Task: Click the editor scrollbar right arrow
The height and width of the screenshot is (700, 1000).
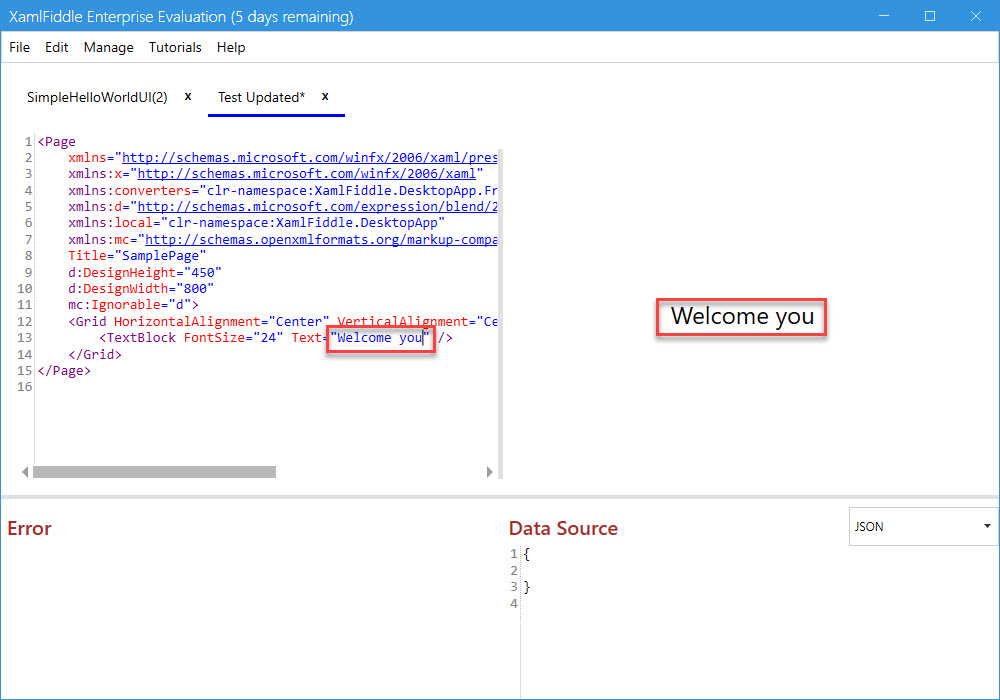Action: click(x=489, y=472)
